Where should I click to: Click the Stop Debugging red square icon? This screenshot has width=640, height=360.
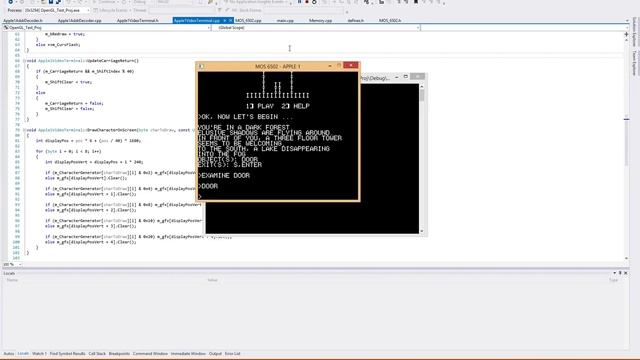pyautogui.click(x=307, y=2)
